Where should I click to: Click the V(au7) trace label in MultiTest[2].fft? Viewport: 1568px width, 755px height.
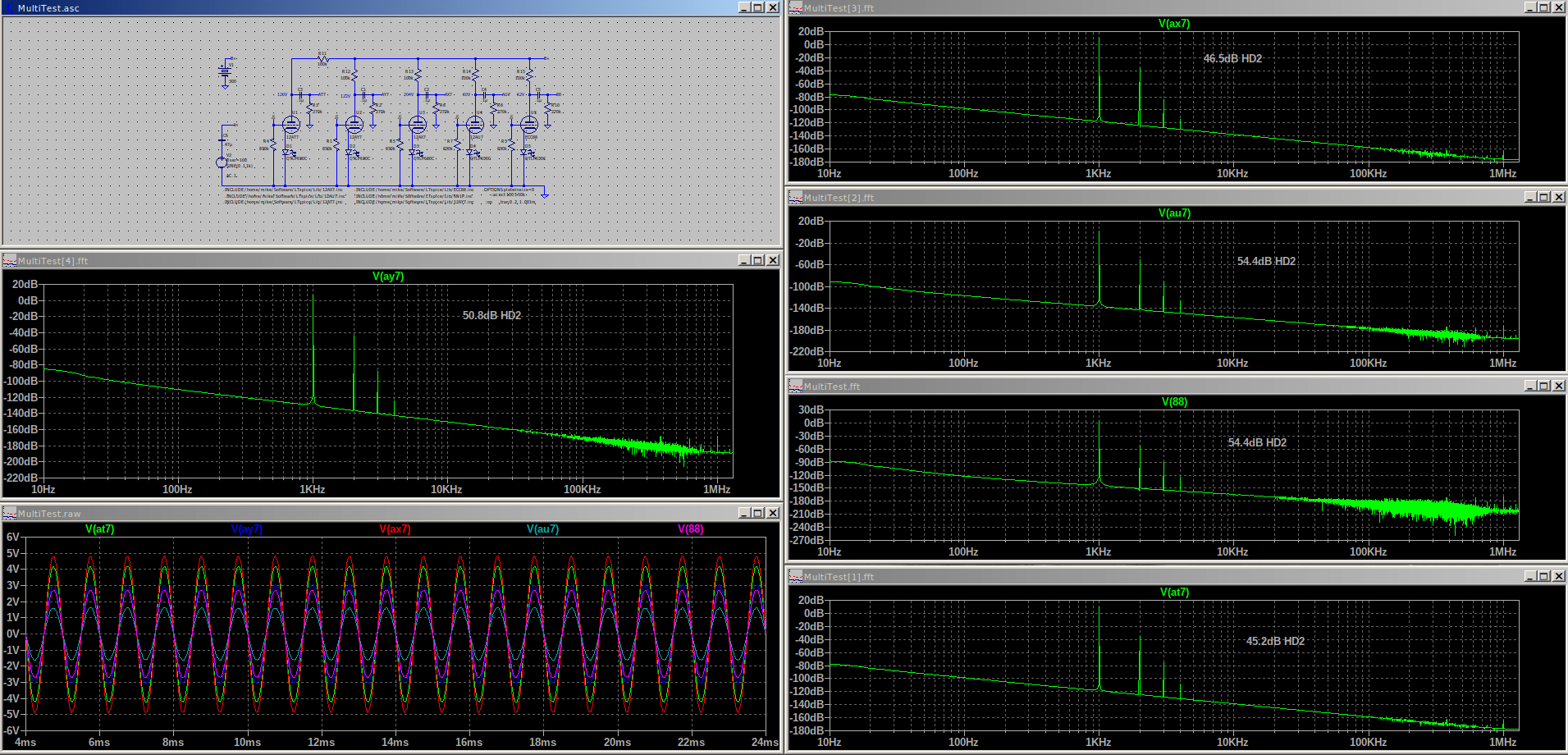[x=1174, y=213]
